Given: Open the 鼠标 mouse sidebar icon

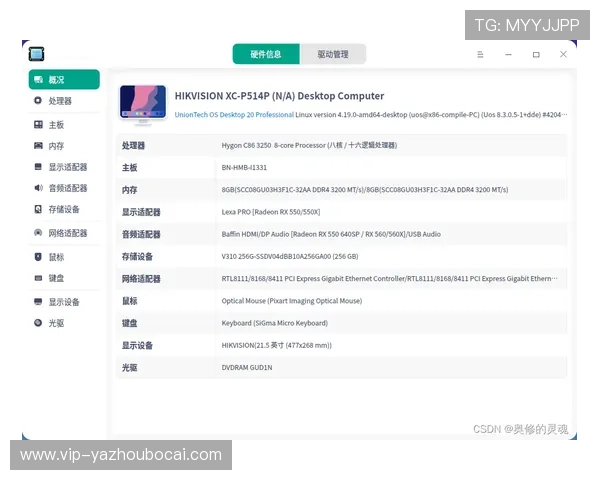Looking at the screenshot, I should 38,256.
